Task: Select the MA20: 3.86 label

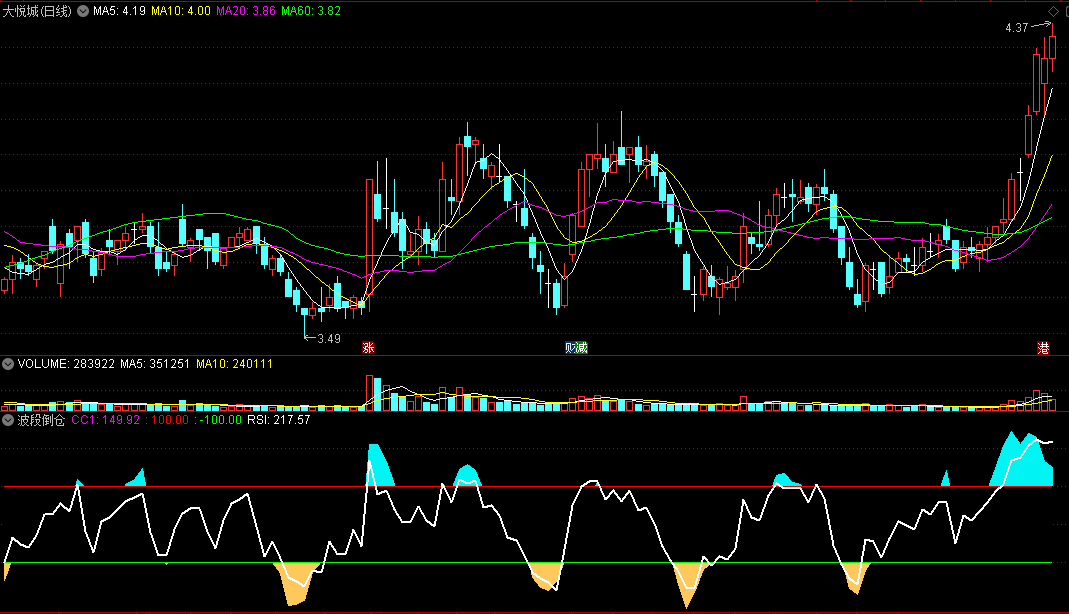Action: [245, 11]
